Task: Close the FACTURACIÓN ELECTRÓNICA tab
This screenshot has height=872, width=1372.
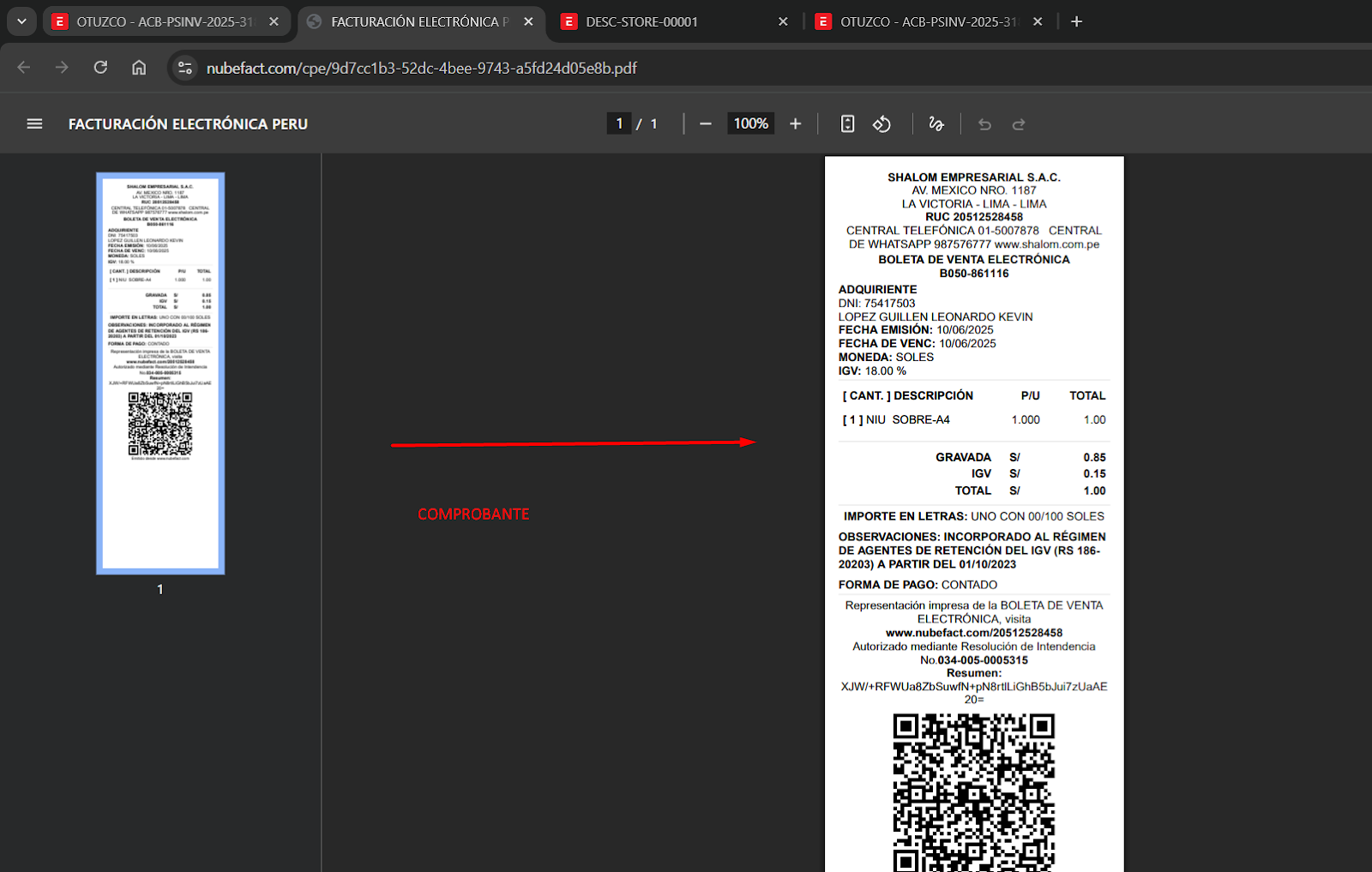Action: tap(528, 21)
